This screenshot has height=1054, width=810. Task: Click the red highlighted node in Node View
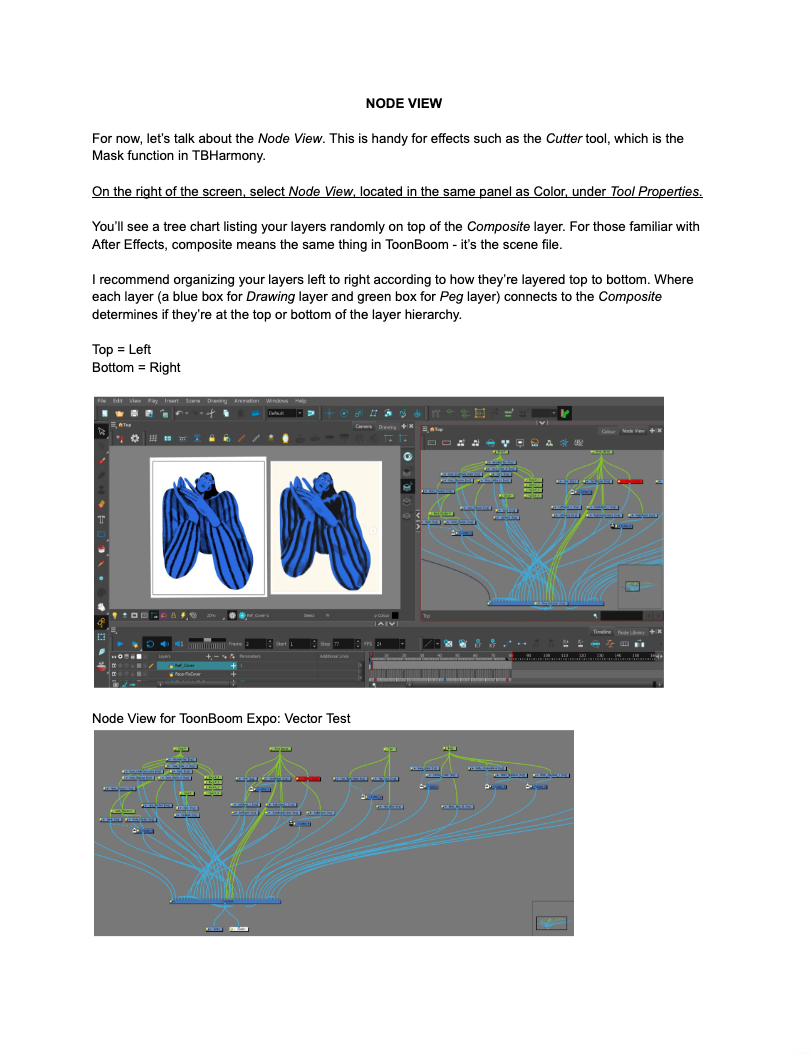tap(631, 481)
